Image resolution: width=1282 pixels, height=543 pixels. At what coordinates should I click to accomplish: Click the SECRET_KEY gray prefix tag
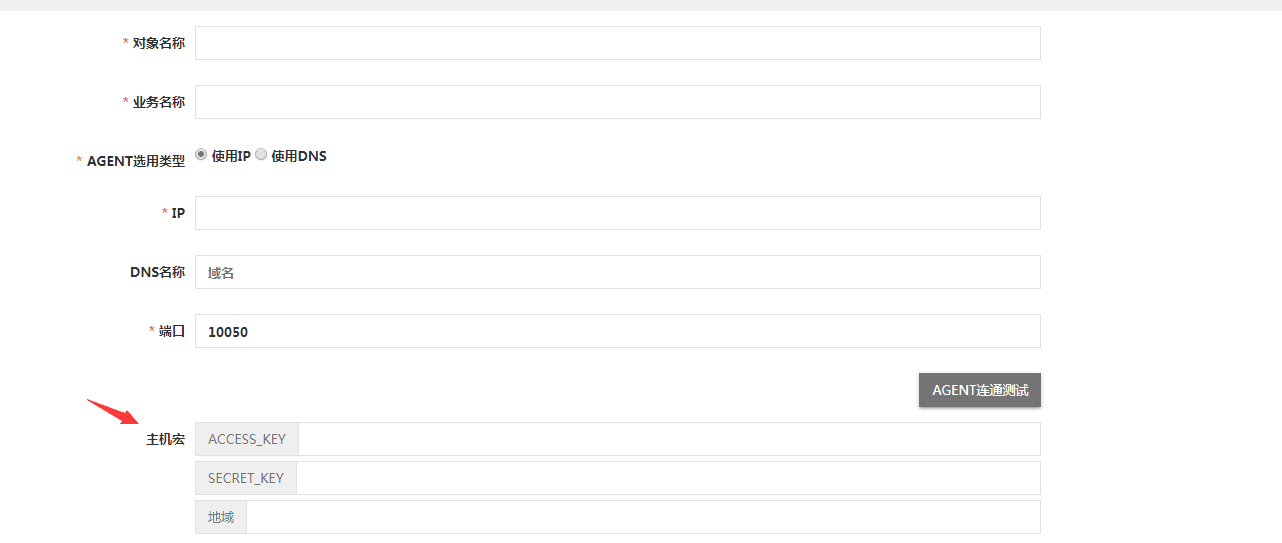point(246,478)
